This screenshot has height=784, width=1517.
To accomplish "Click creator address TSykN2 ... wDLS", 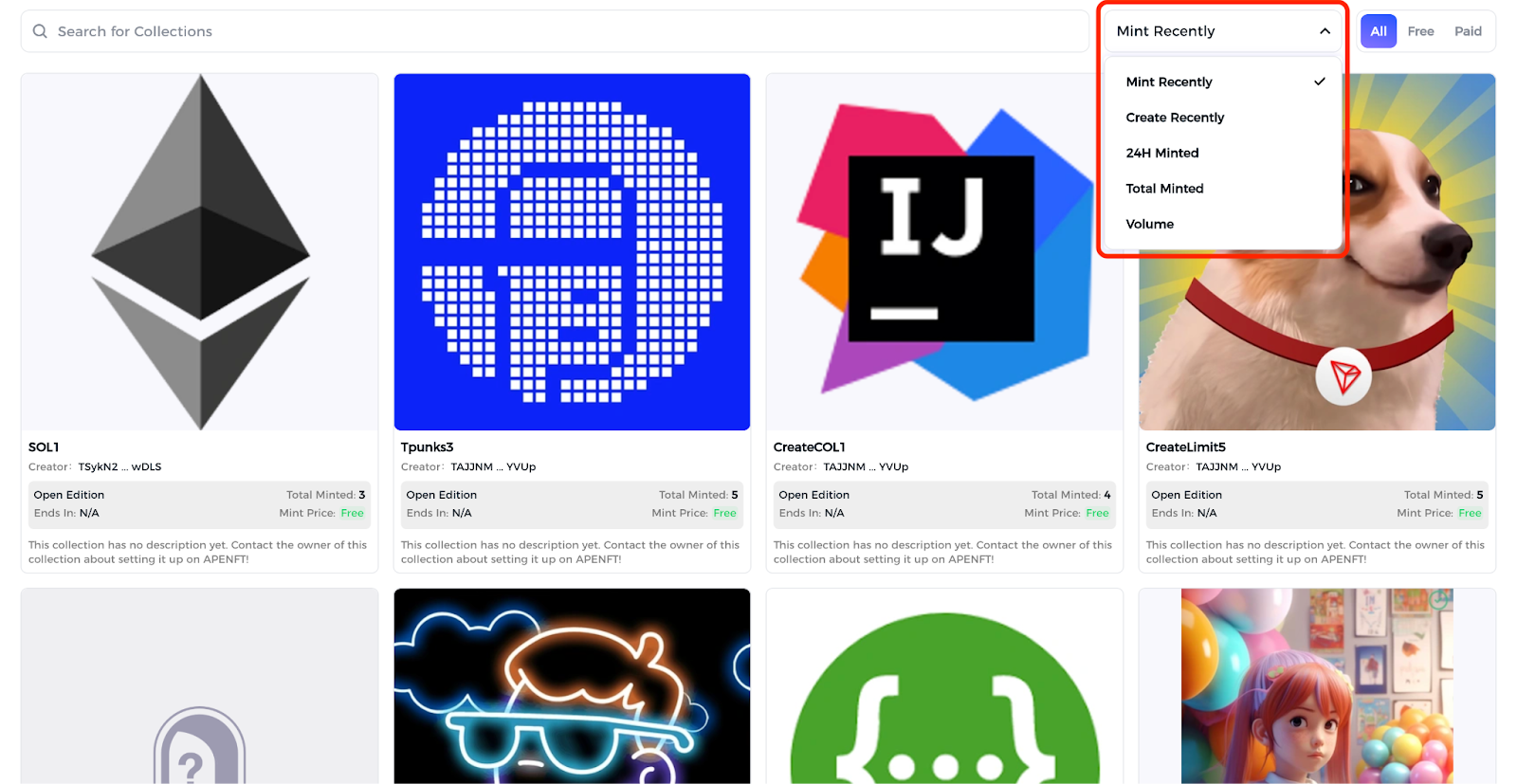I will tap(119, 467).
